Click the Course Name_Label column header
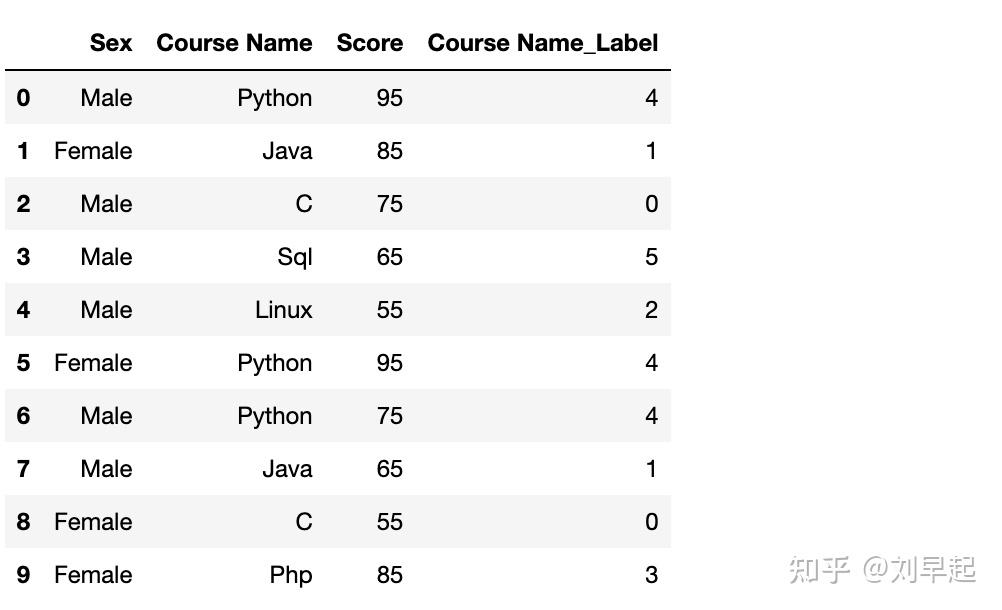The image size is (1002, 610). tap(542, 43)
